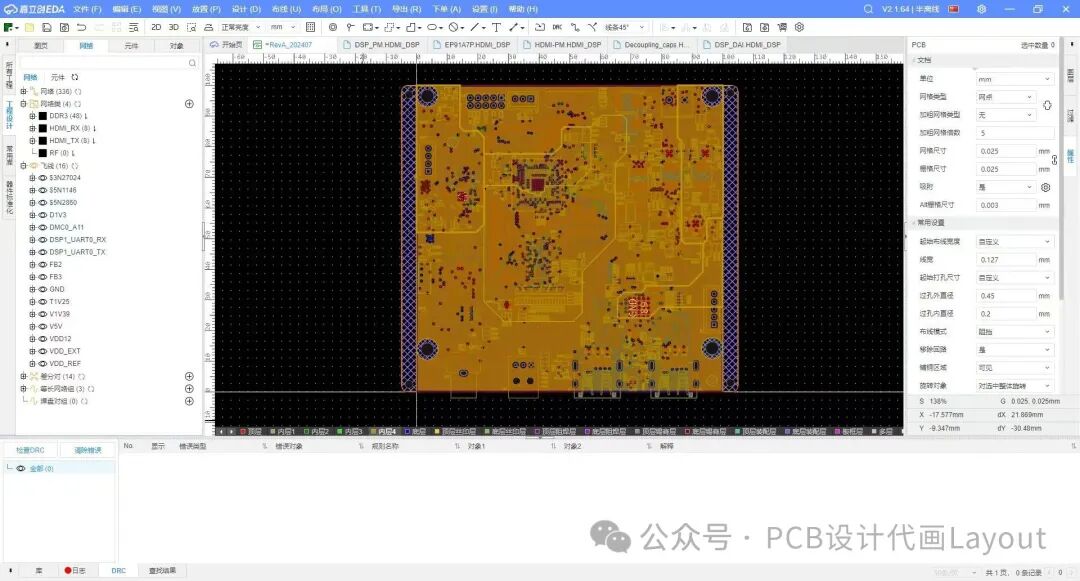Click the refresh icon beside 元件 tab
Viewport: 1080px width, 581px height.
[75, 77]
